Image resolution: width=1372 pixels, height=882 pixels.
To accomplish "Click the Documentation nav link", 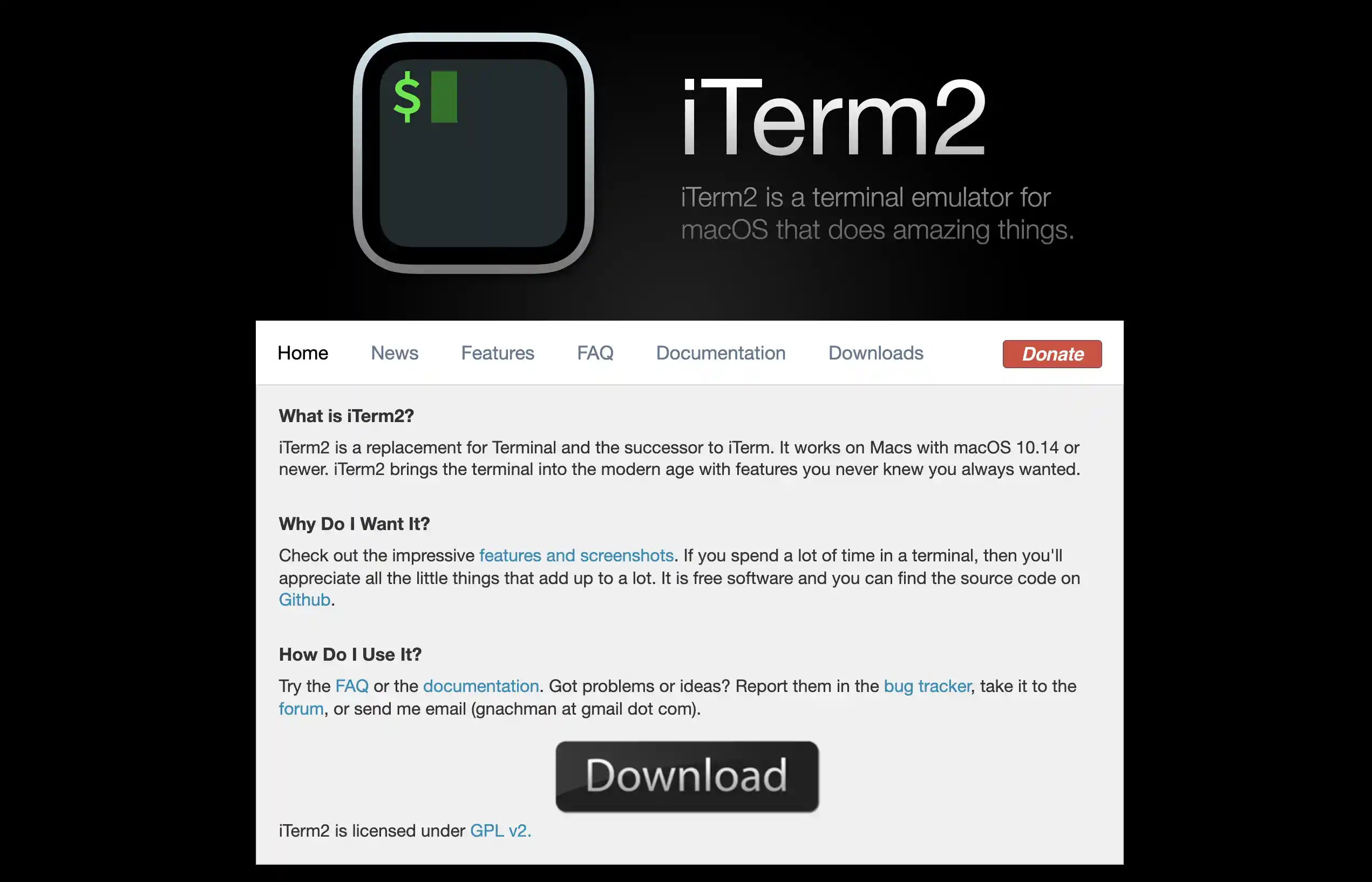I will (x=721, y=353).
